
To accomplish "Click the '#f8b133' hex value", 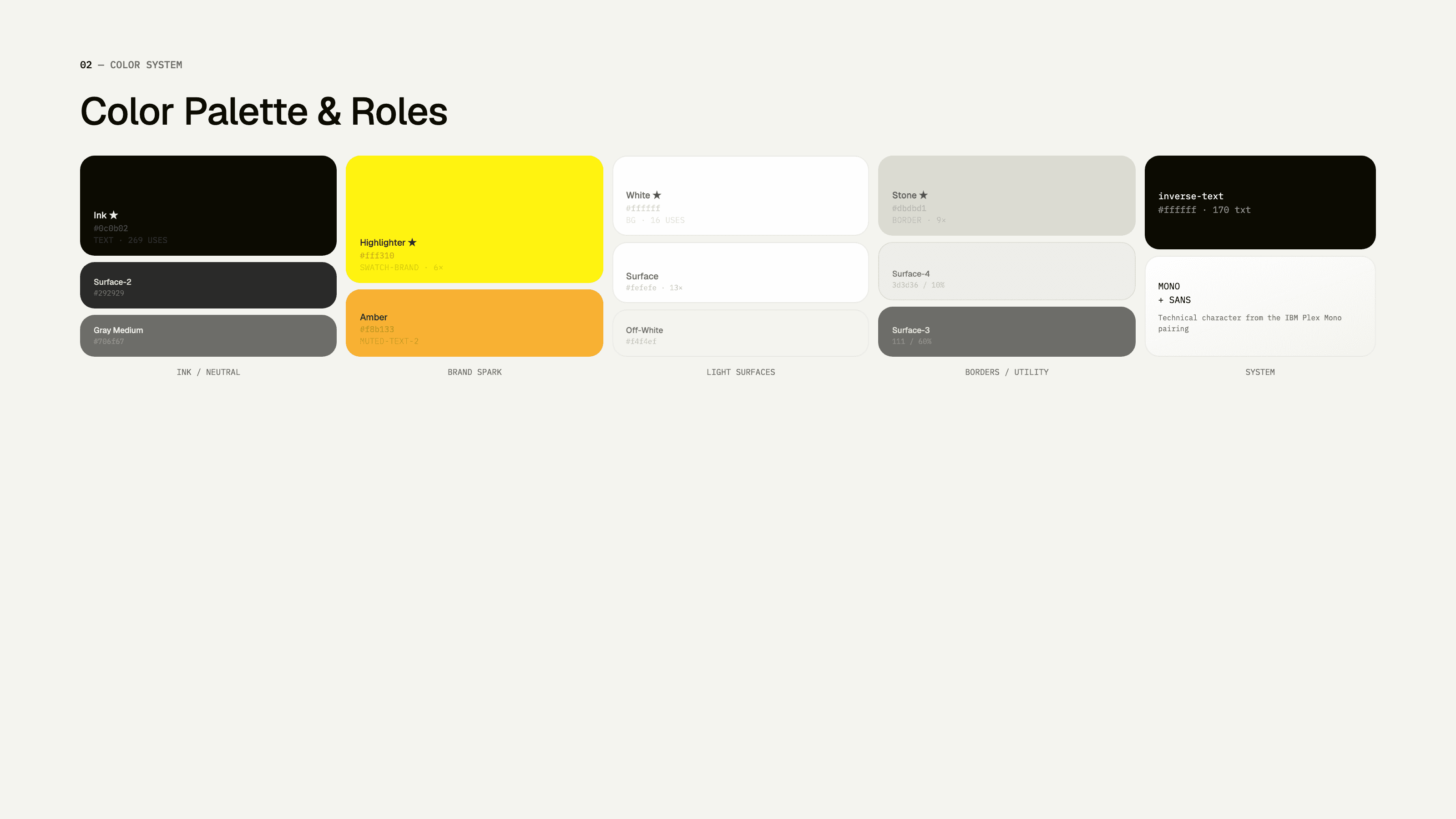I will point(377,329).
